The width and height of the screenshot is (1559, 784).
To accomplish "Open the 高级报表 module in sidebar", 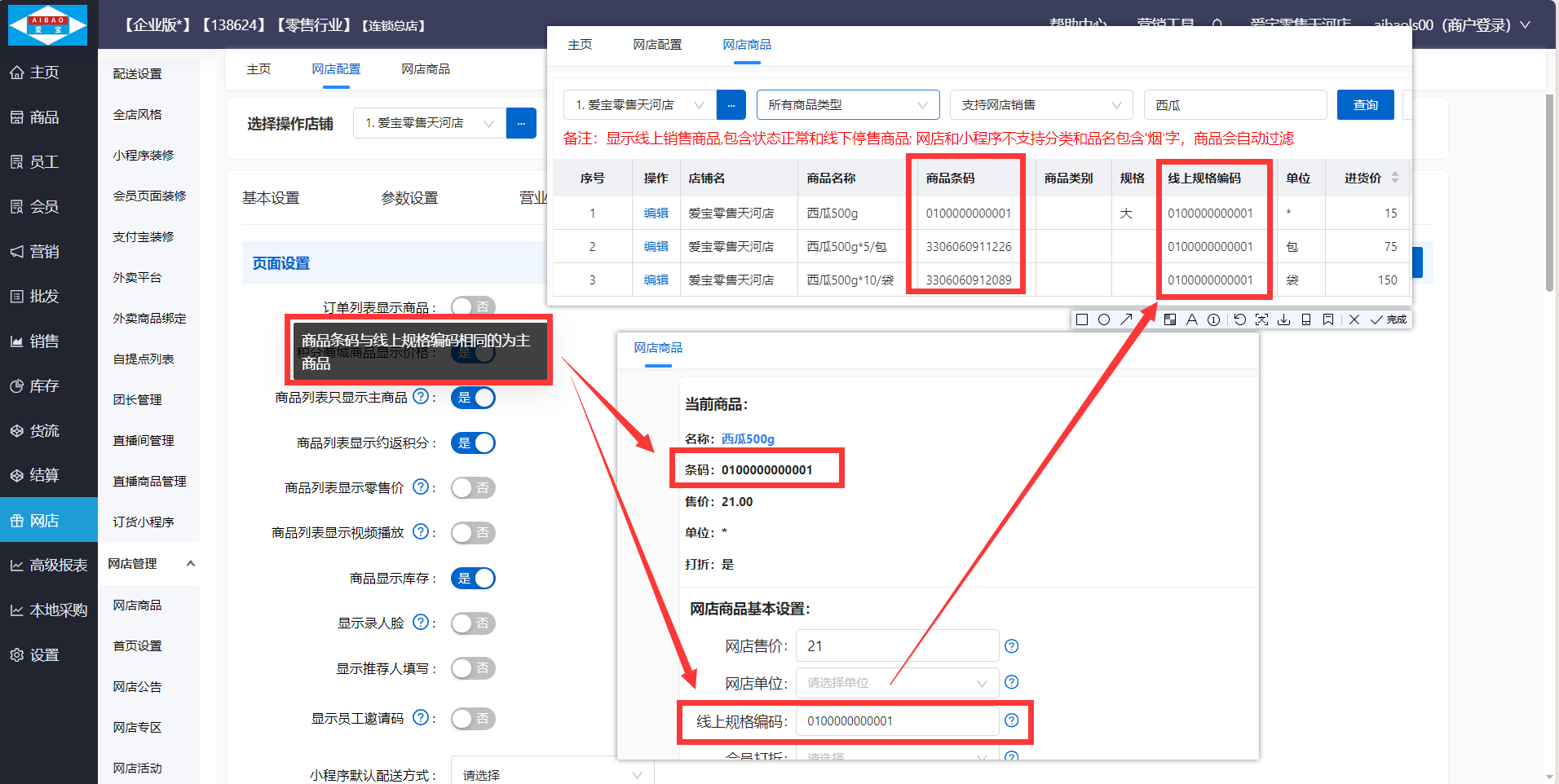I will [48, 566].
